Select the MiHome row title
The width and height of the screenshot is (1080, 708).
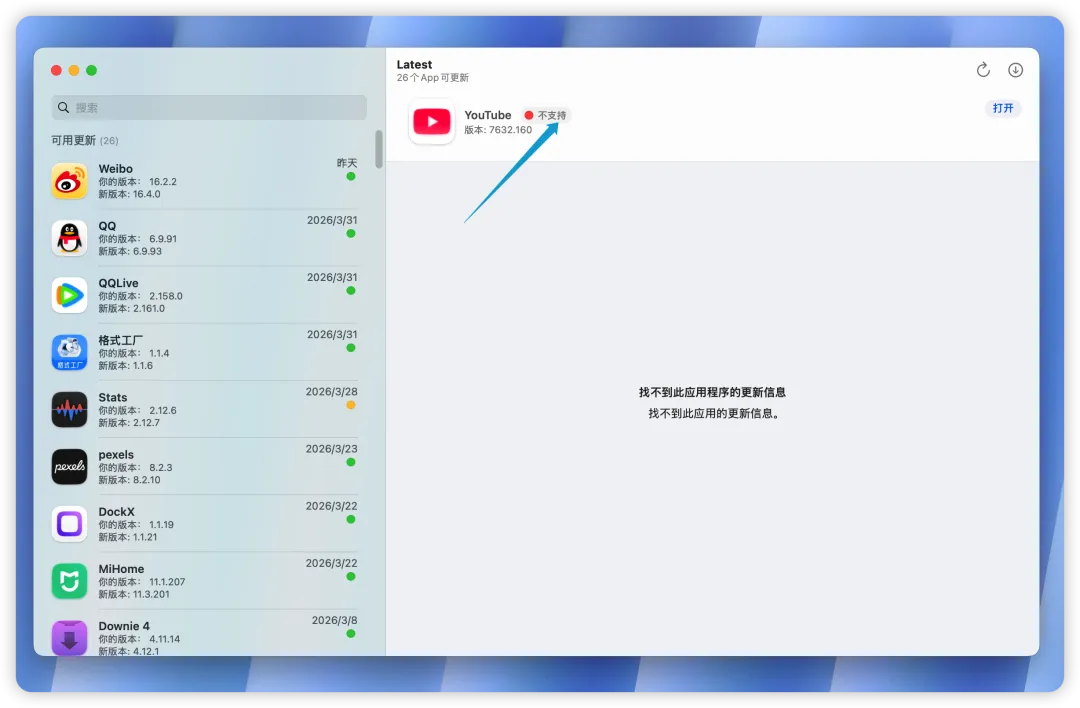pos(121,569)
